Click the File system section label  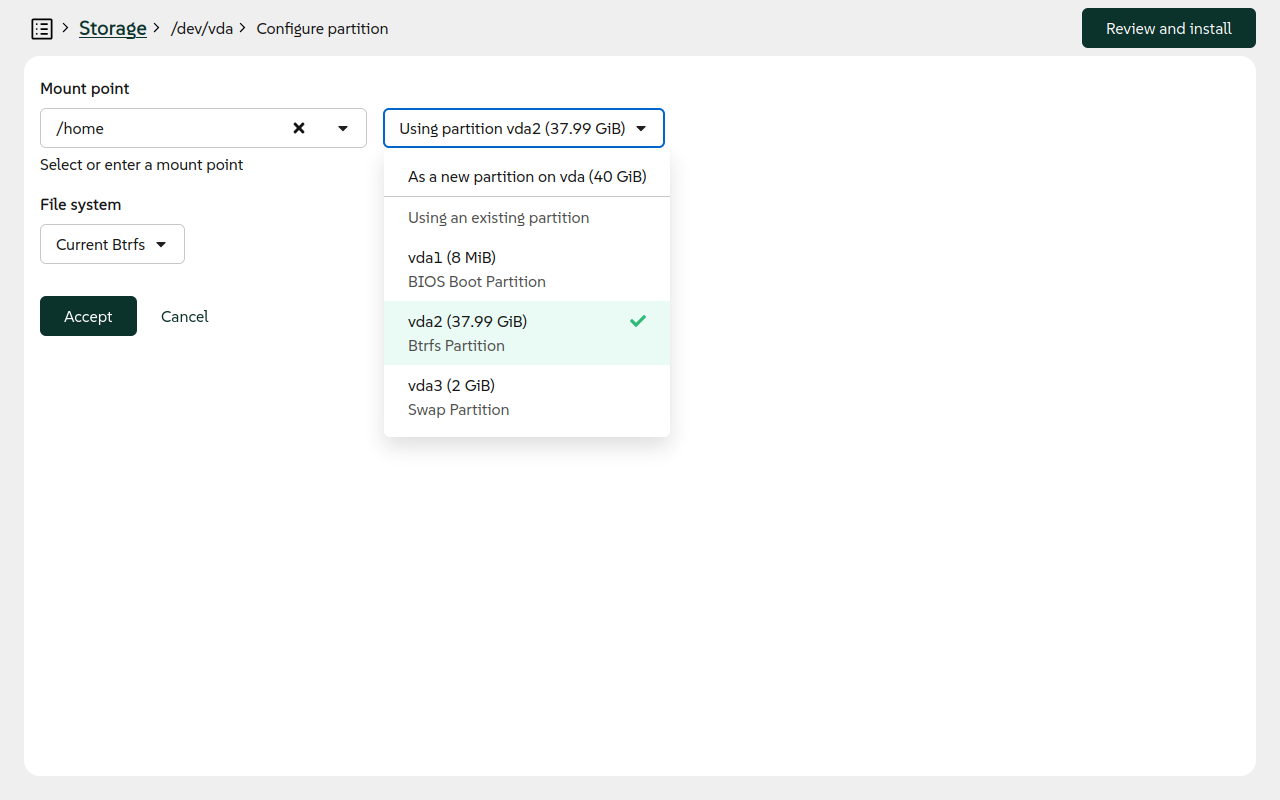click(x=80, y=204)
